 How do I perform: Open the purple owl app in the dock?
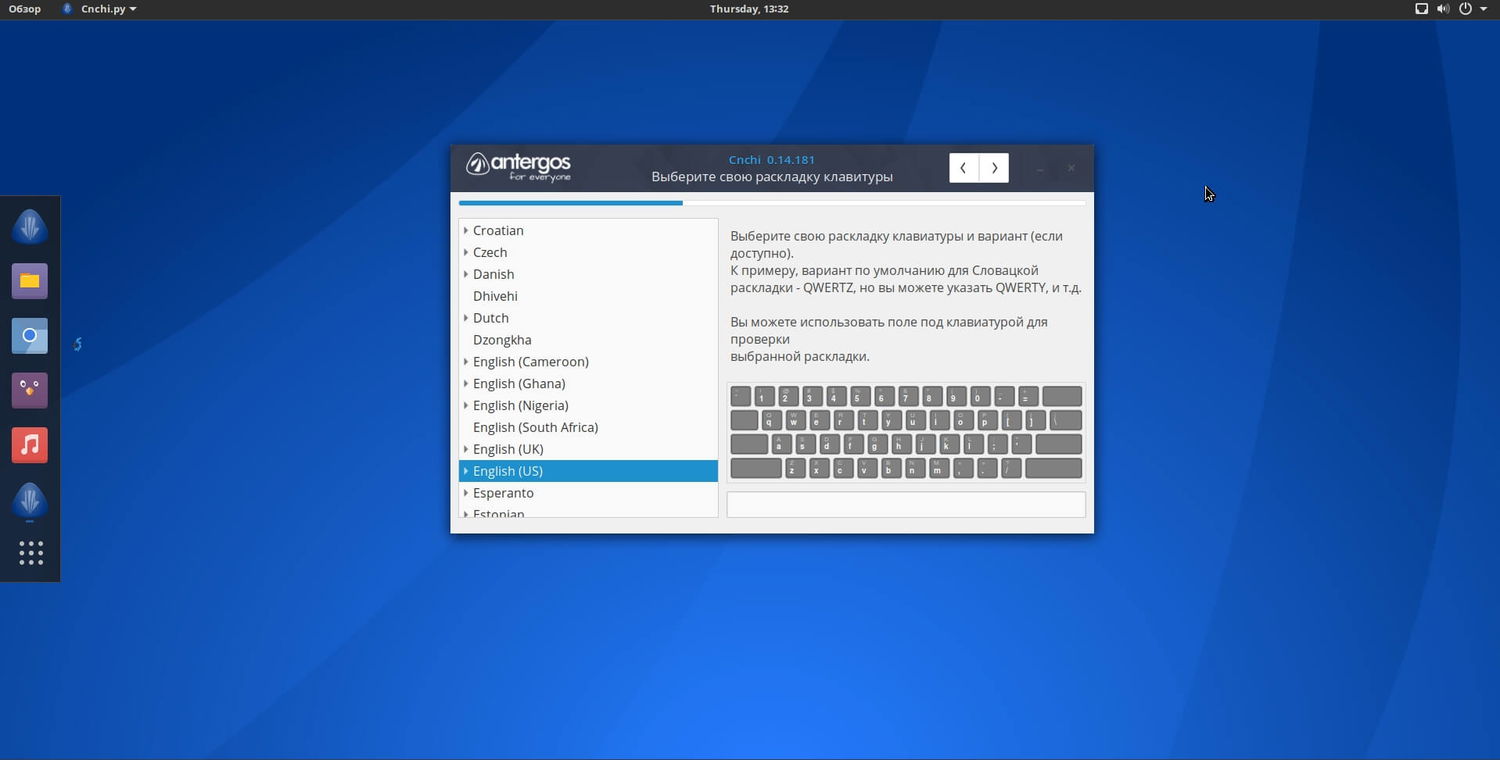30,389
